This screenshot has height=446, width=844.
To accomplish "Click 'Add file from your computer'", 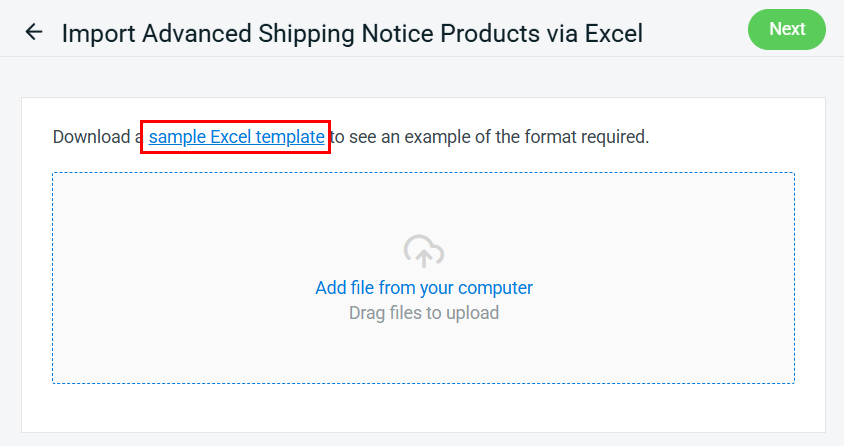I will [x=423, y=288].
